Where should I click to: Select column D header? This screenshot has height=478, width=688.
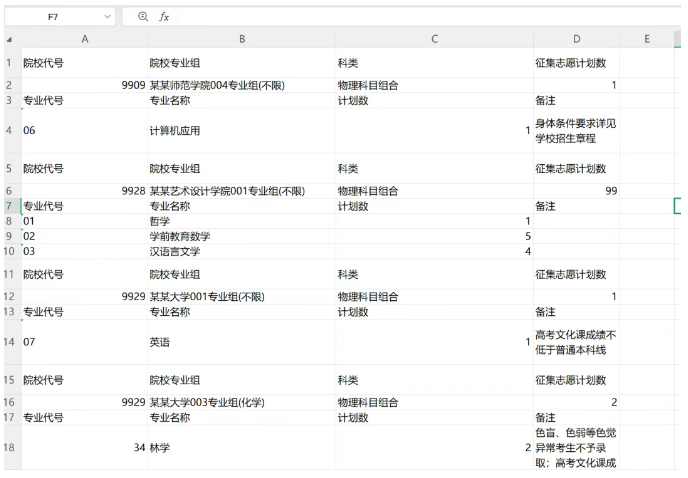point(576,39)
